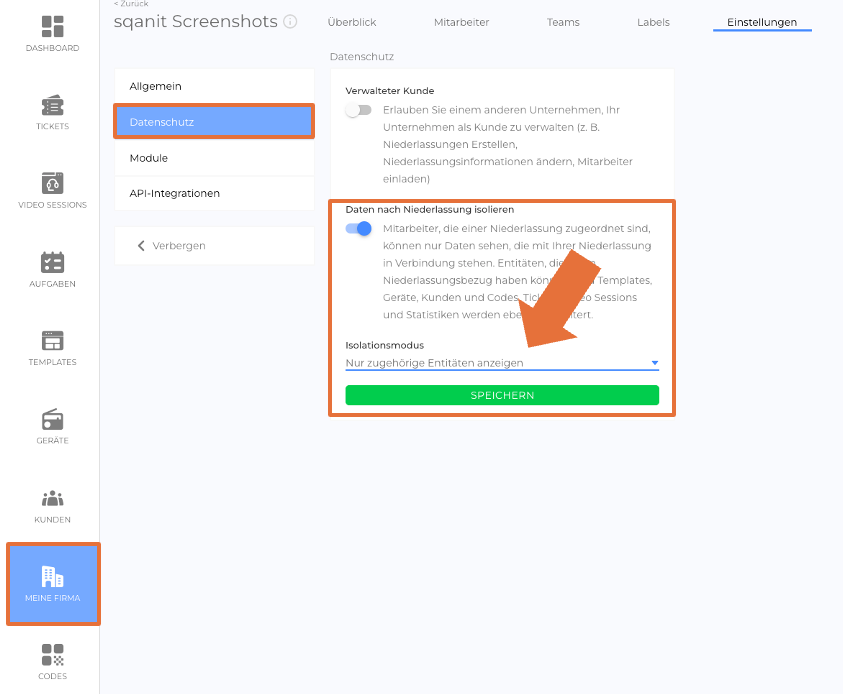Switch to the Labels tab

point(653,22)
